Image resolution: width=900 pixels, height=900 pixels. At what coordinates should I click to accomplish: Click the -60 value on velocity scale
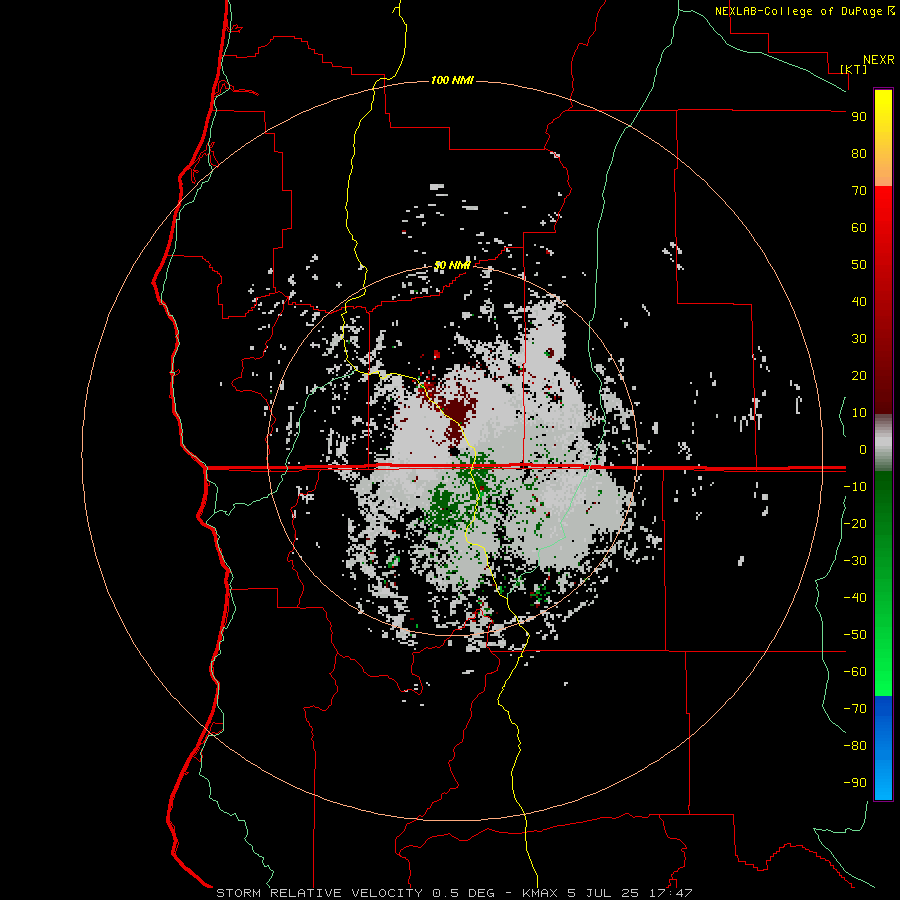(x=855, y=672)
